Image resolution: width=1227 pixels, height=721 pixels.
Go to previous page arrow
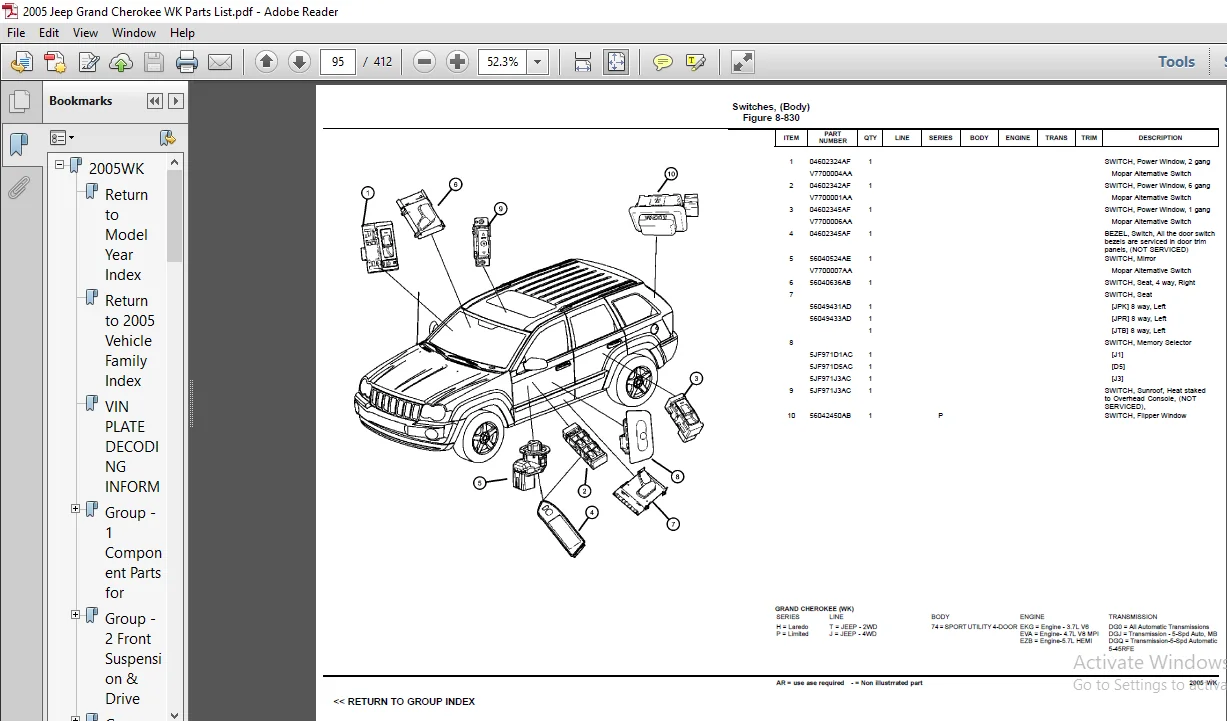coord(266,62)
